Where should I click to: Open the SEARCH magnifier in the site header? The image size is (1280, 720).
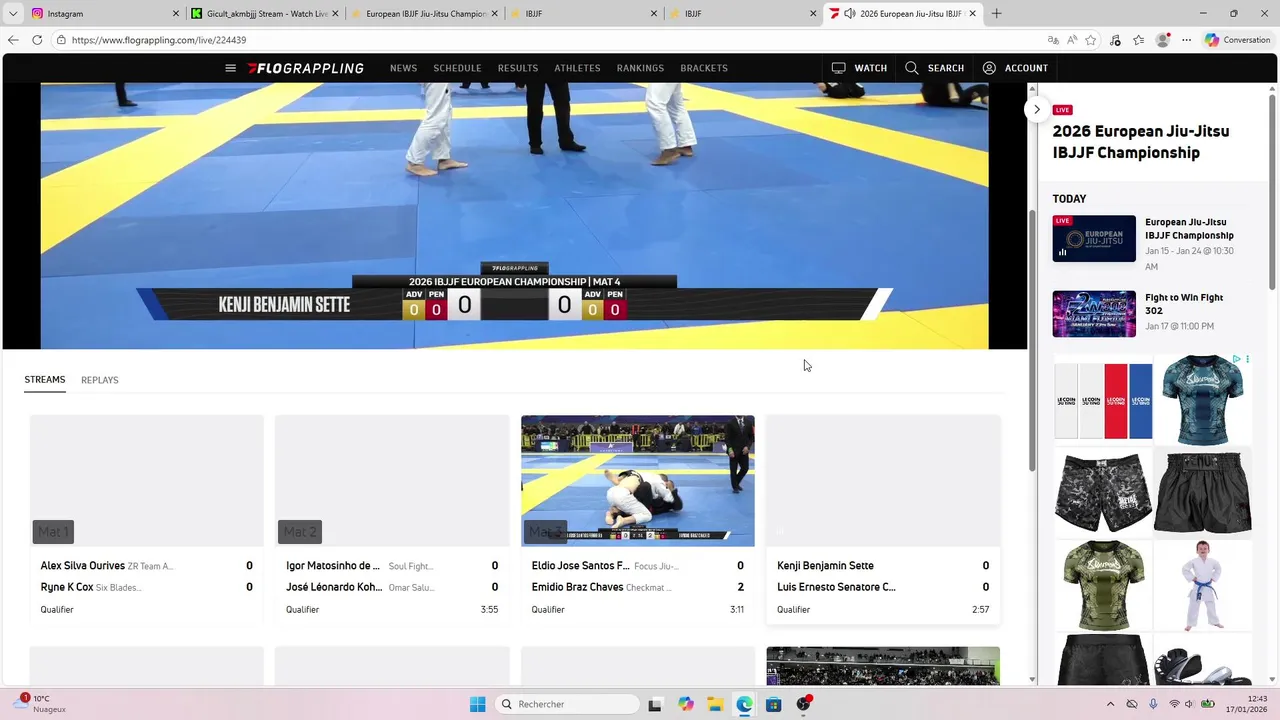934,68
